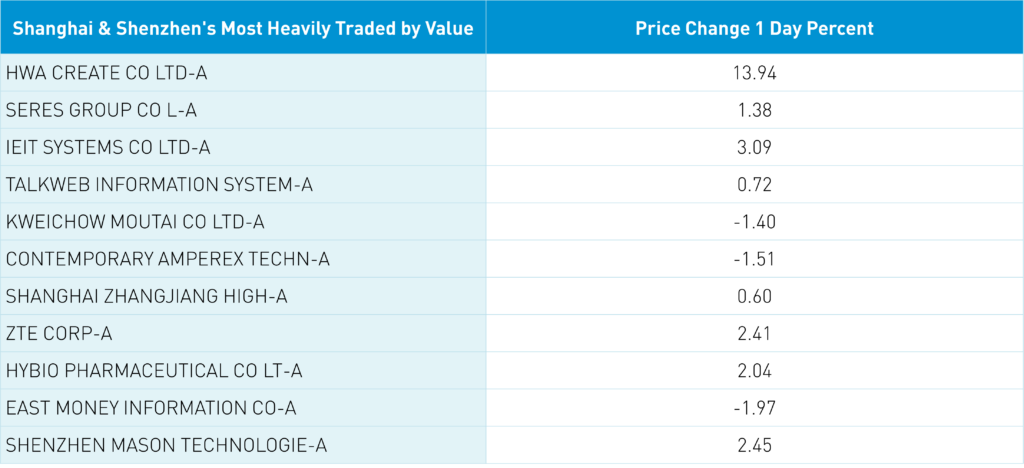Click the SERES GROUP CO L-A cell
This screenshot has height=468, width=1024.
(93, 110)
